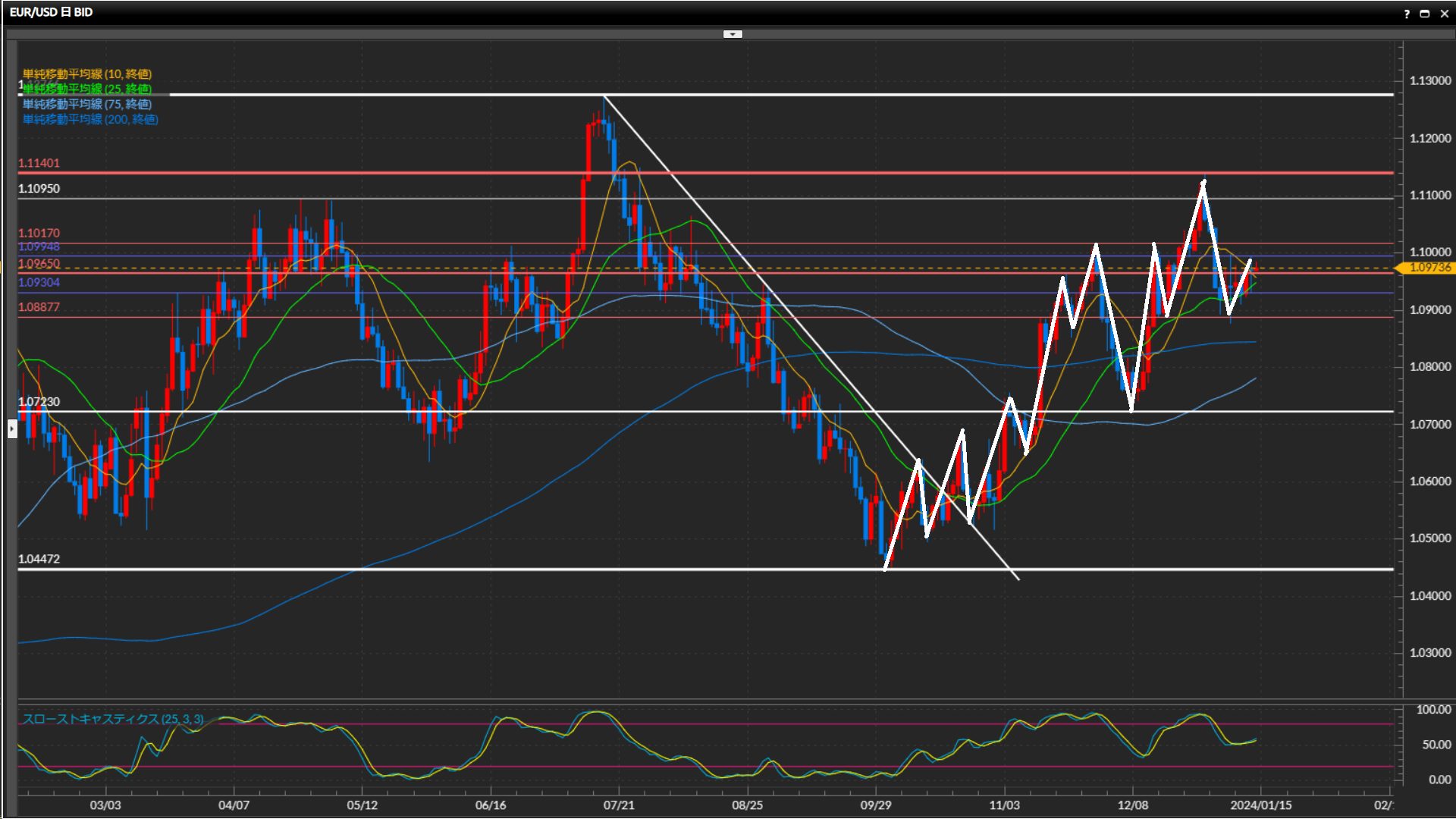Select the 単純移動平均線 (10, 終値) indicator label
1456x819 pixels.
pyautogui.click(x=87, y=74)
